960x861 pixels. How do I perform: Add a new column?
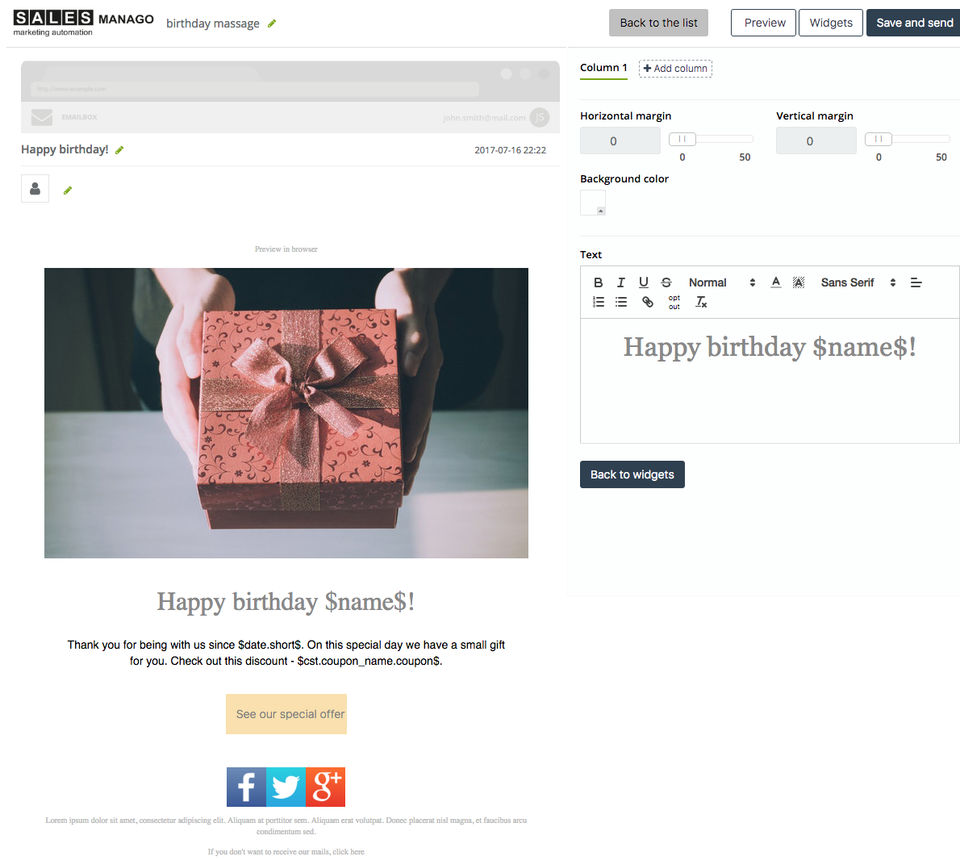click(x=675, y=69)
